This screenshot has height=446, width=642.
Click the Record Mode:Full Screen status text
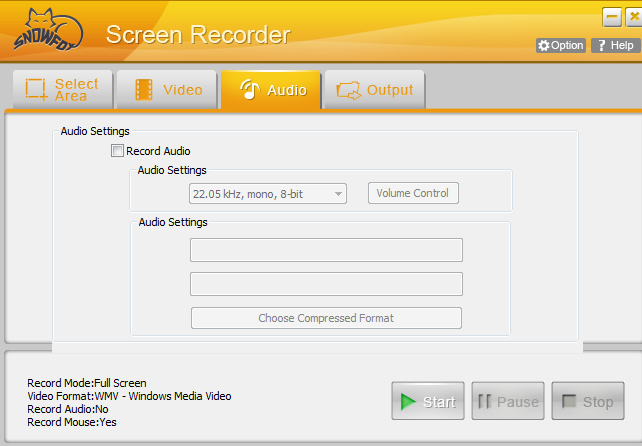click(x=87, y=383)
